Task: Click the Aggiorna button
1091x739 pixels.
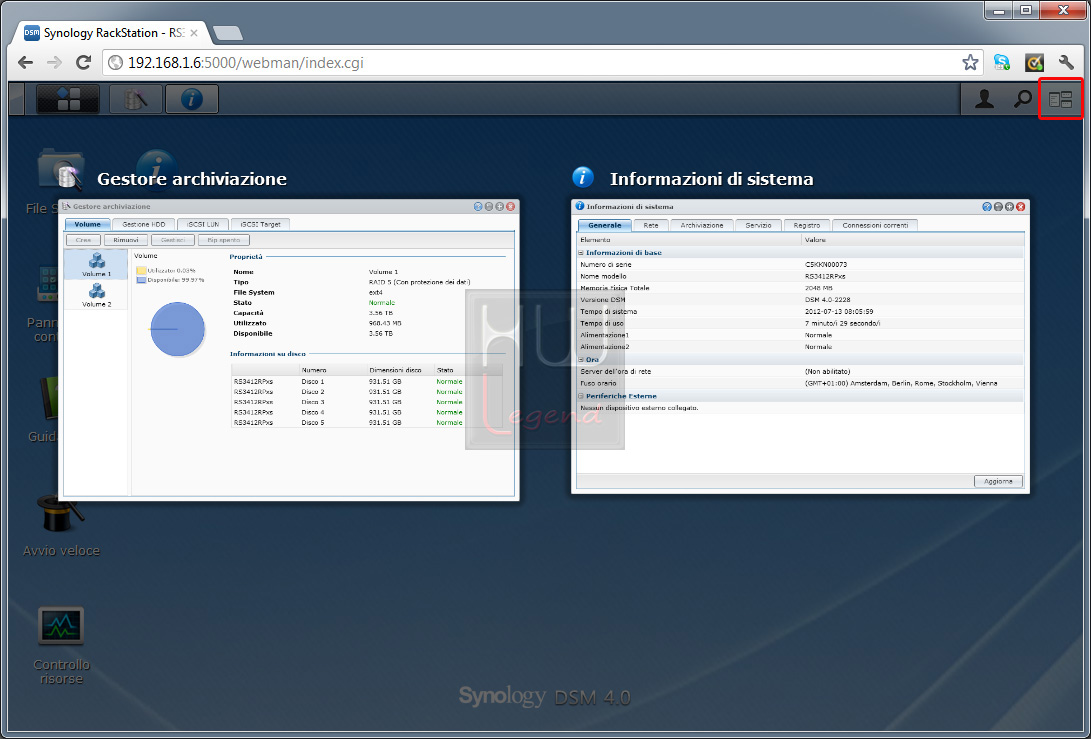Action: tap(998, 481)
